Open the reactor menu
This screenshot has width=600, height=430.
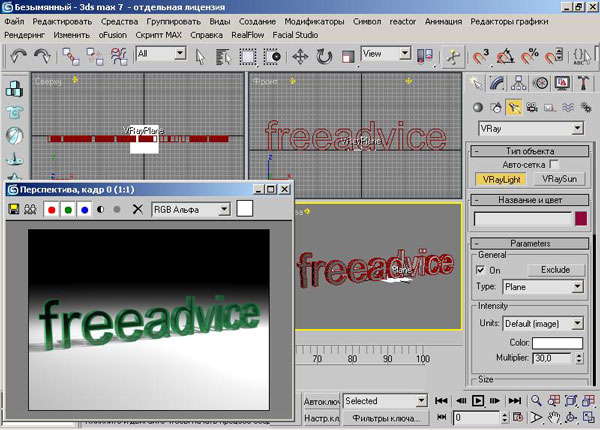click(403, 21)
